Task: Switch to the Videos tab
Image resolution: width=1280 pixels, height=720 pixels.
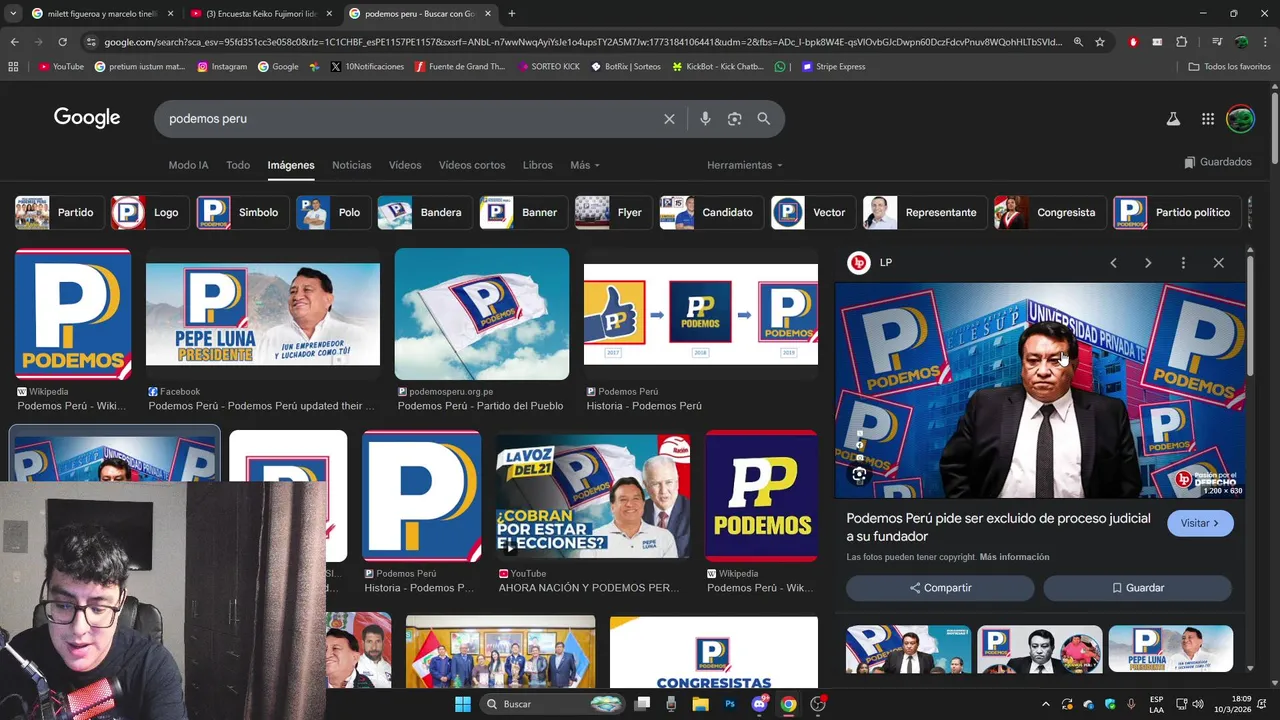Action: pyautogui.click(x=405, y=165)
